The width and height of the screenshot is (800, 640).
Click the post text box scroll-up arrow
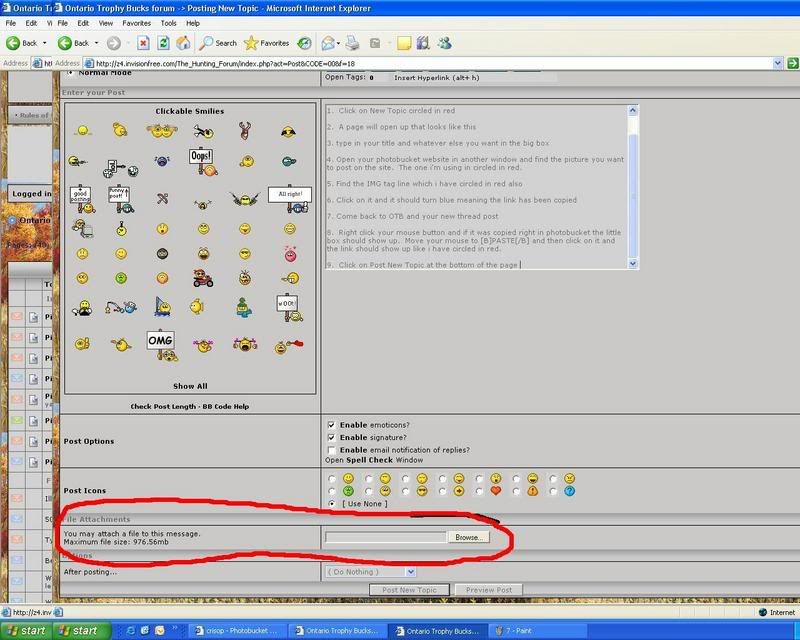click(633, 110)
